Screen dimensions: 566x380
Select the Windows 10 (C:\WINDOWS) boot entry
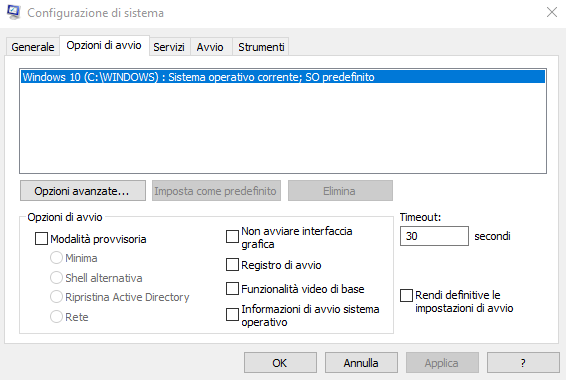tap(283, 77)
